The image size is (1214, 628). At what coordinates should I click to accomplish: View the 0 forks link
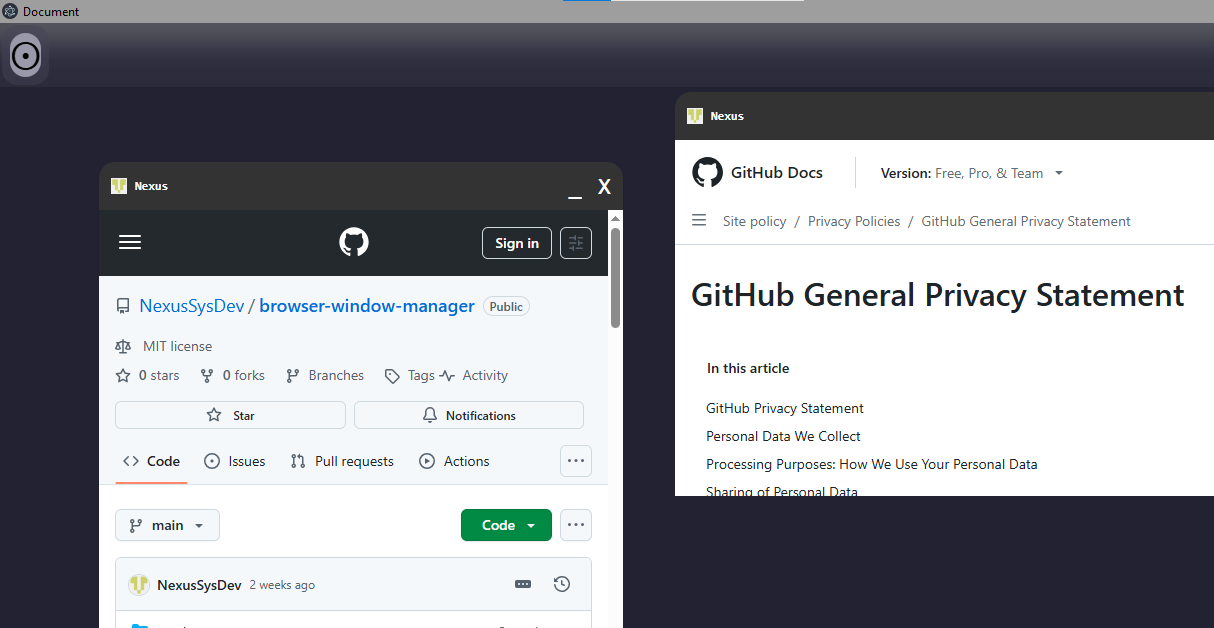click(x=233, y=375)
